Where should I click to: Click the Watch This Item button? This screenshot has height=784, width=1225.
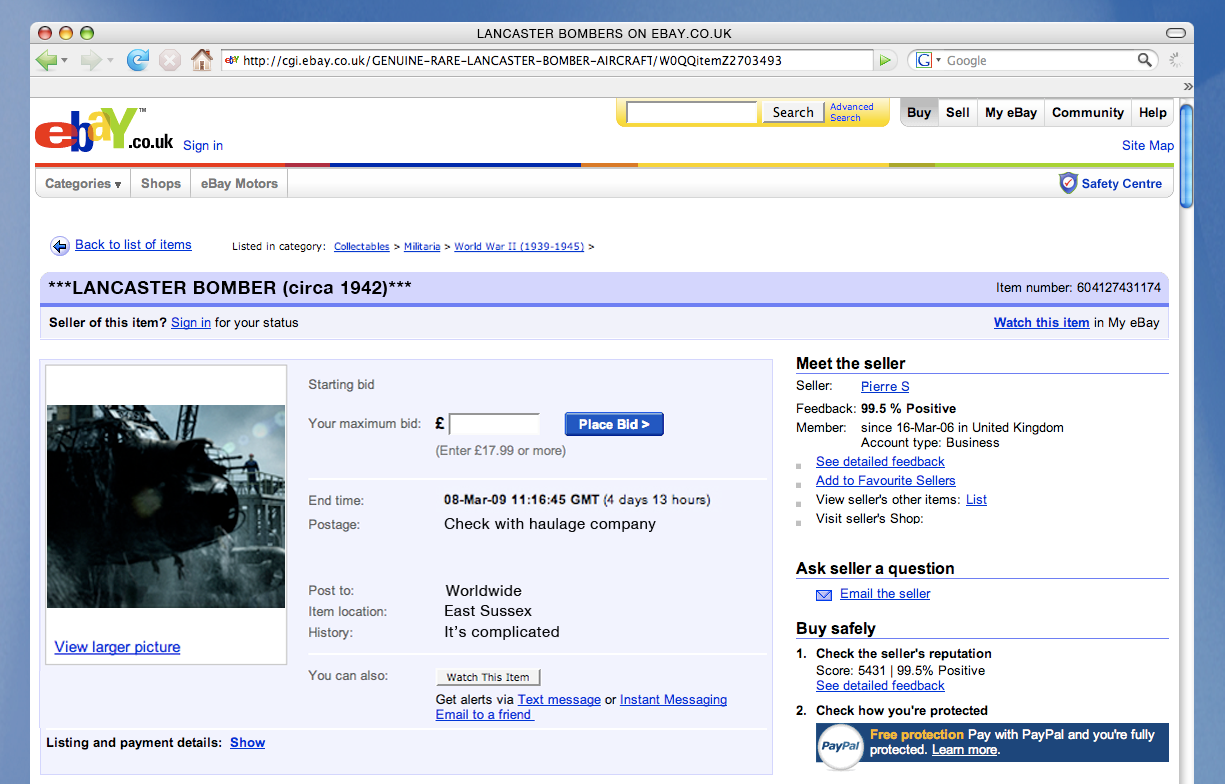(x=488, y=677)
